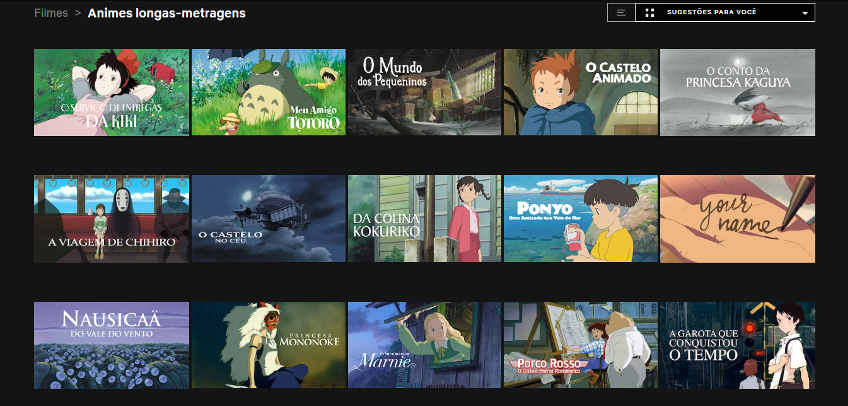The height and width of the screenshot is (406, 848).
Task: Switch to list view icon
Action: pyautogui.click(x=621, y=13)
